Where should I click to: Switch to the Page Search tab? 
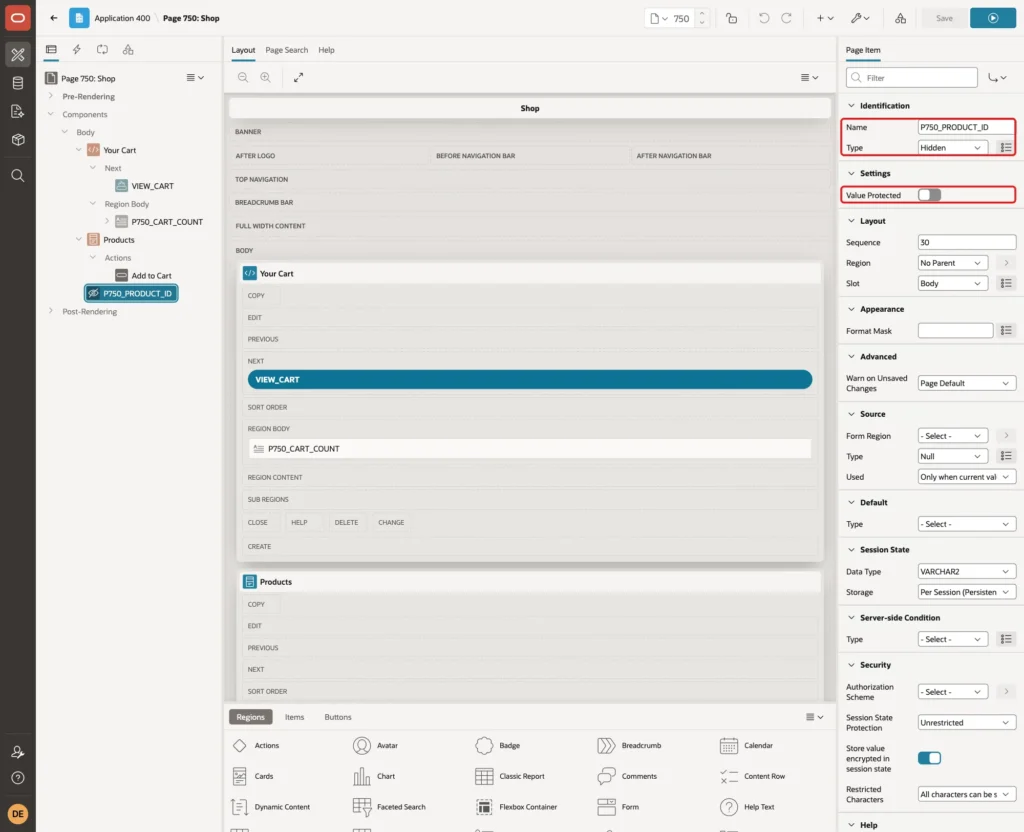coord(286,50)
